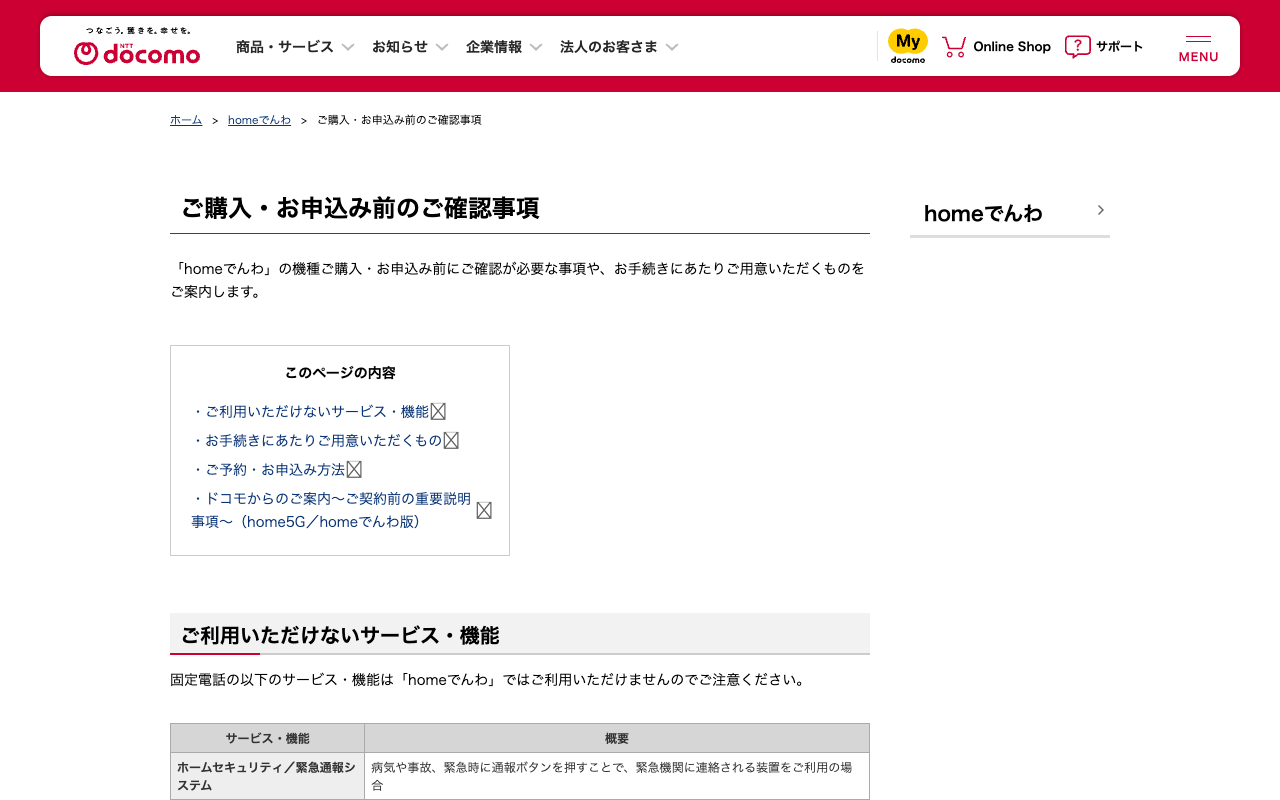Open the My docomo icon

tap(908, 46)
